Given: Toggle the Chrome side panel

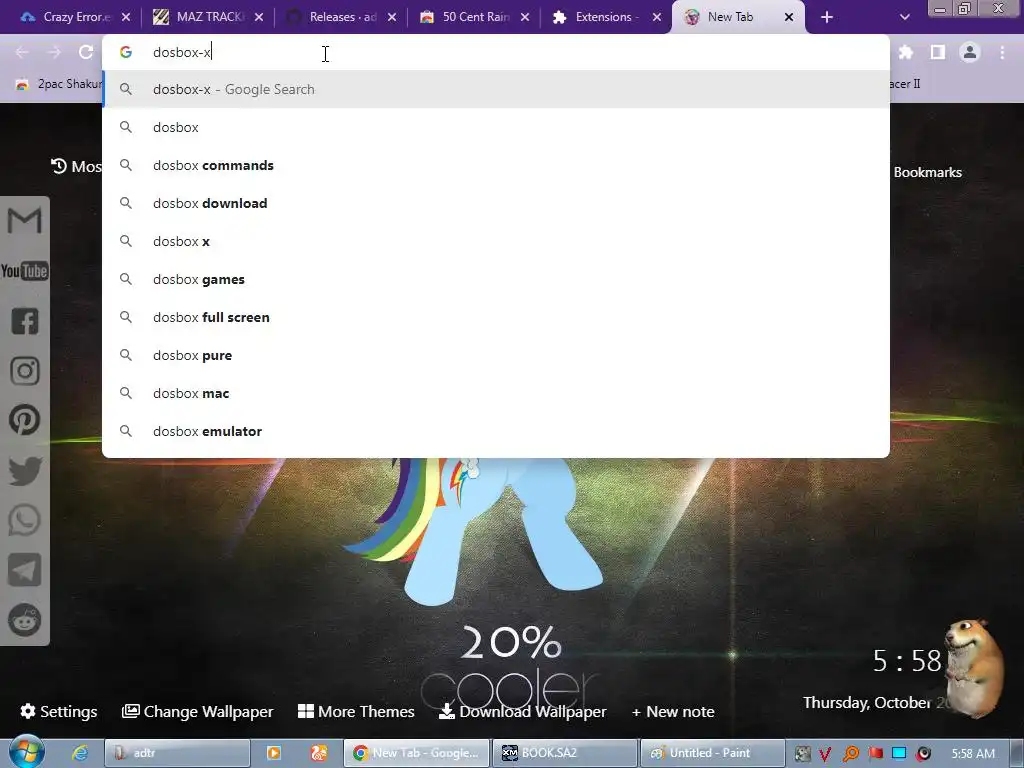Looking at the screenshot, I should pyautogui.click(x=938, y=52).
